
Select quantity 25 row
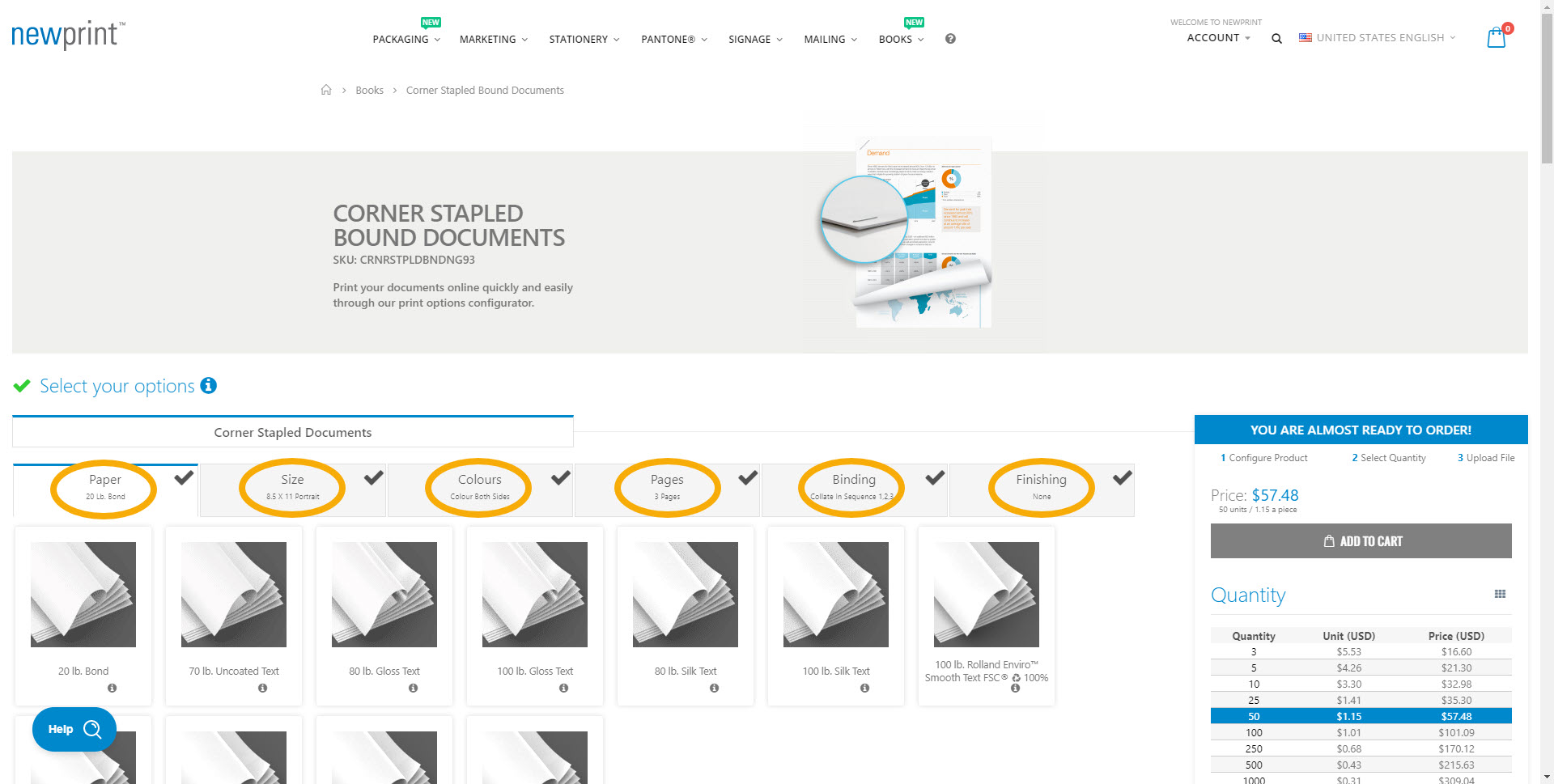click(x=1361, y=700)
